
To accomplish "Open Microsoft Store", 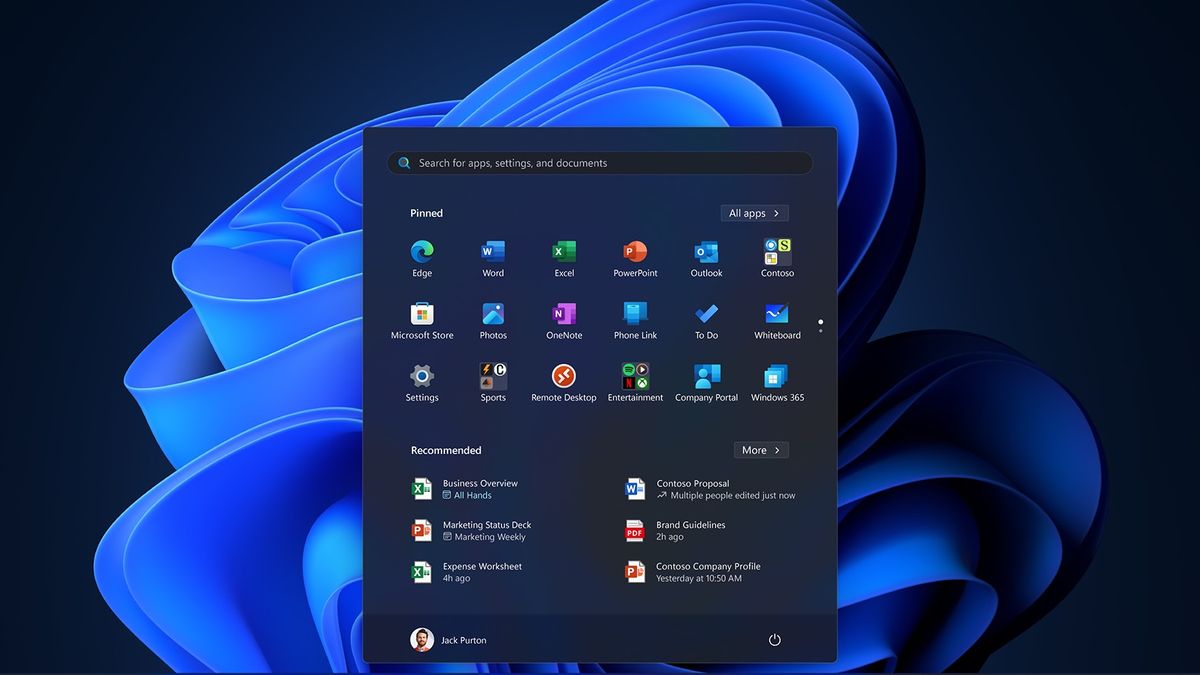I will [x=422, y=313].
